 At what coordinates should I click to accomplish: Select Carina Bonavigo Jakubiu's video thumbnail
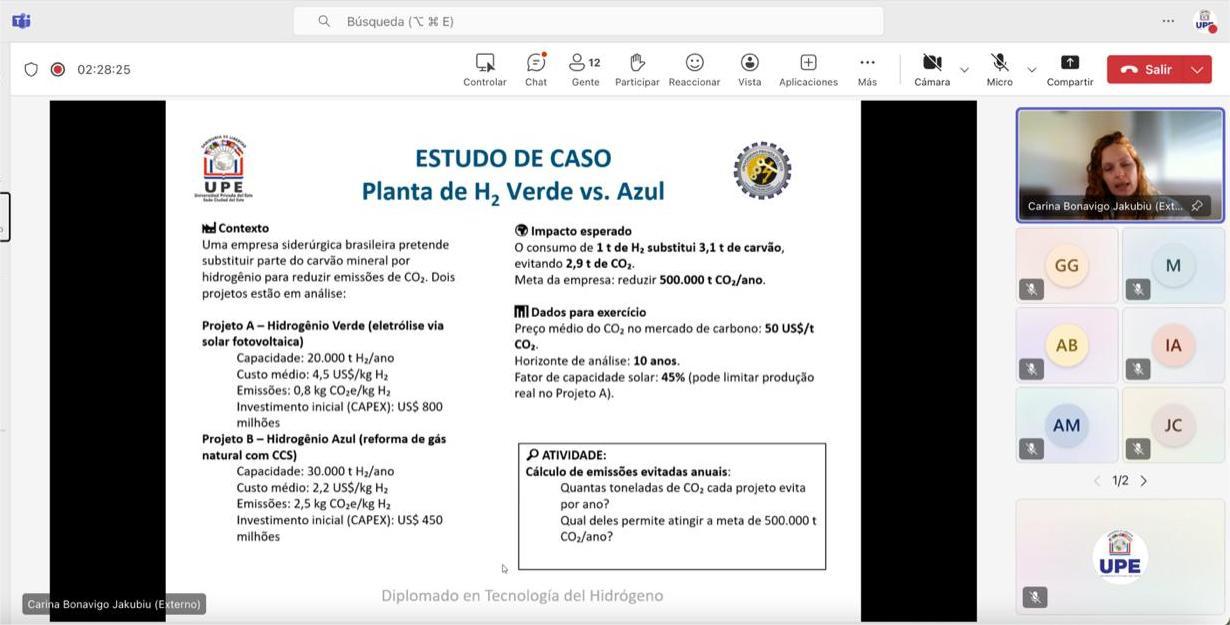1119,165
